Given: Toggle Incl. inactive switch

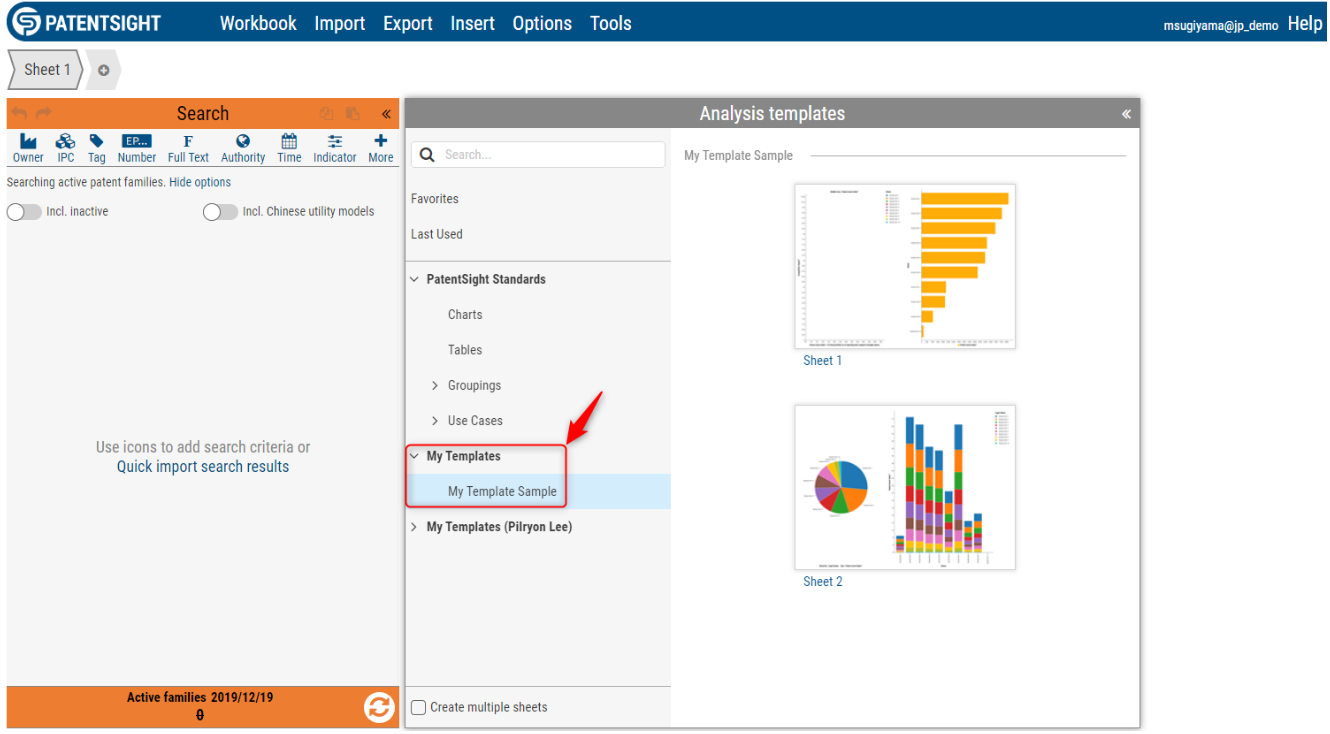Looking at the screenshot, I should [x=24, y=212].
